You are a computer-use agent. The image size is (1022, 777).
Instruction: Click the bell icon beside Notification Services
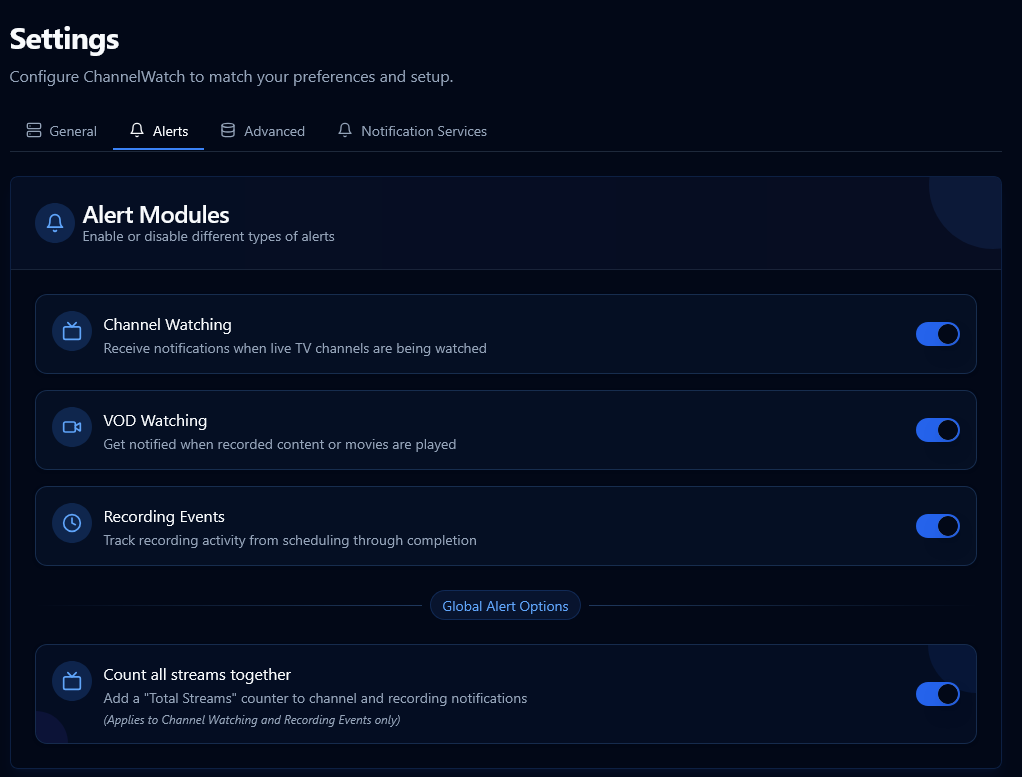[345, 131]
